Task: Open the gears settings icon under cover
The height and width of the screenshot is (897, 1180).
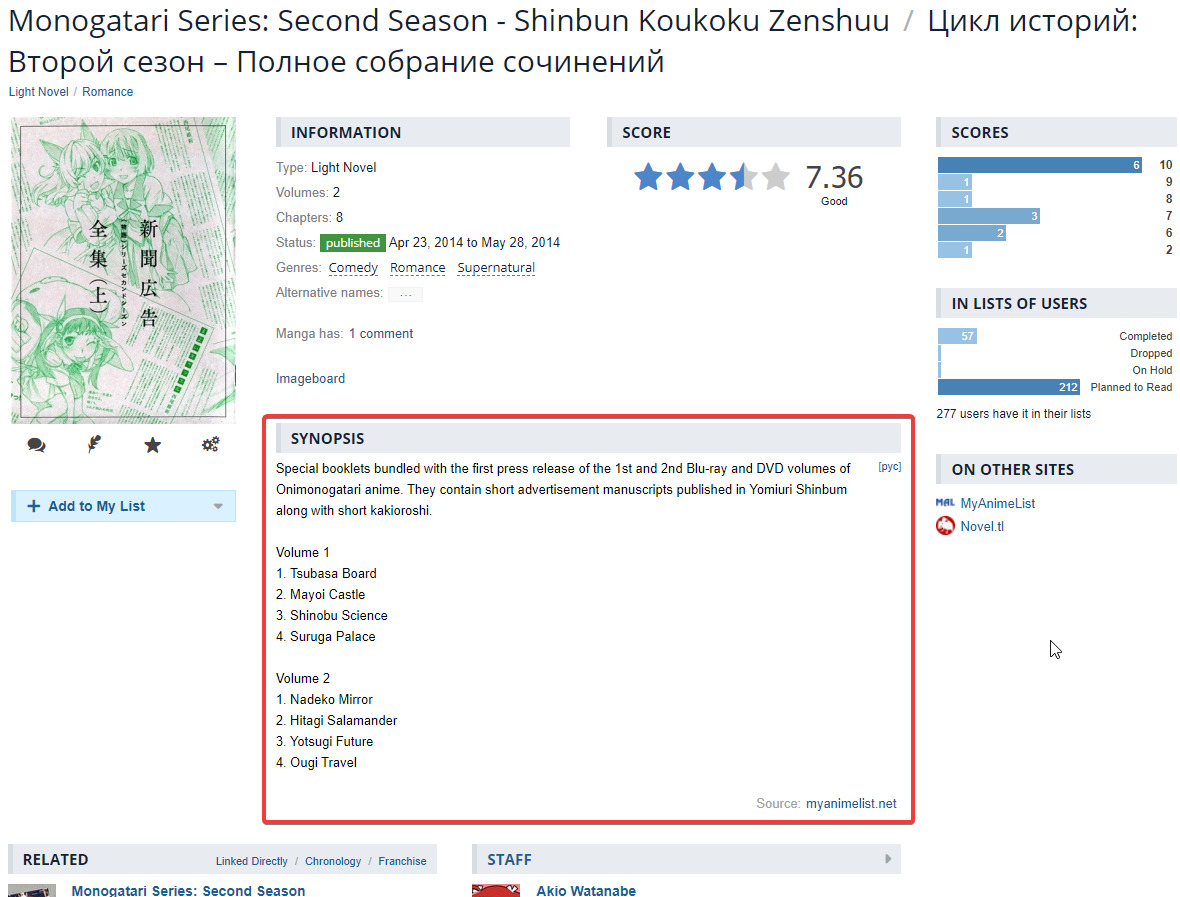Action: coord(210,445)
